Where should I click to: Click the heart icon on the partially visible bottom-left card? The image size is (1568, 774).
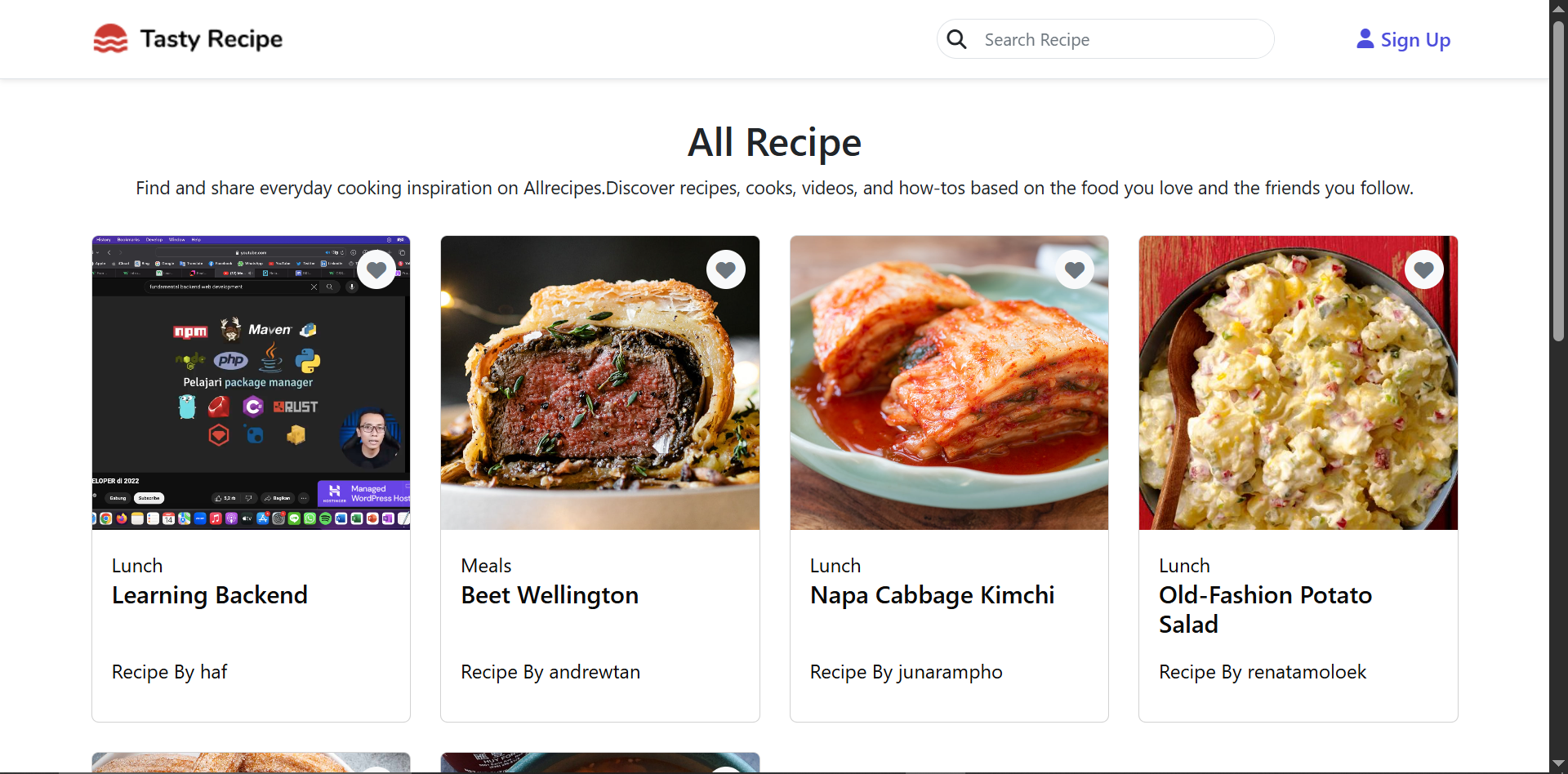click(x=376, y=771)
